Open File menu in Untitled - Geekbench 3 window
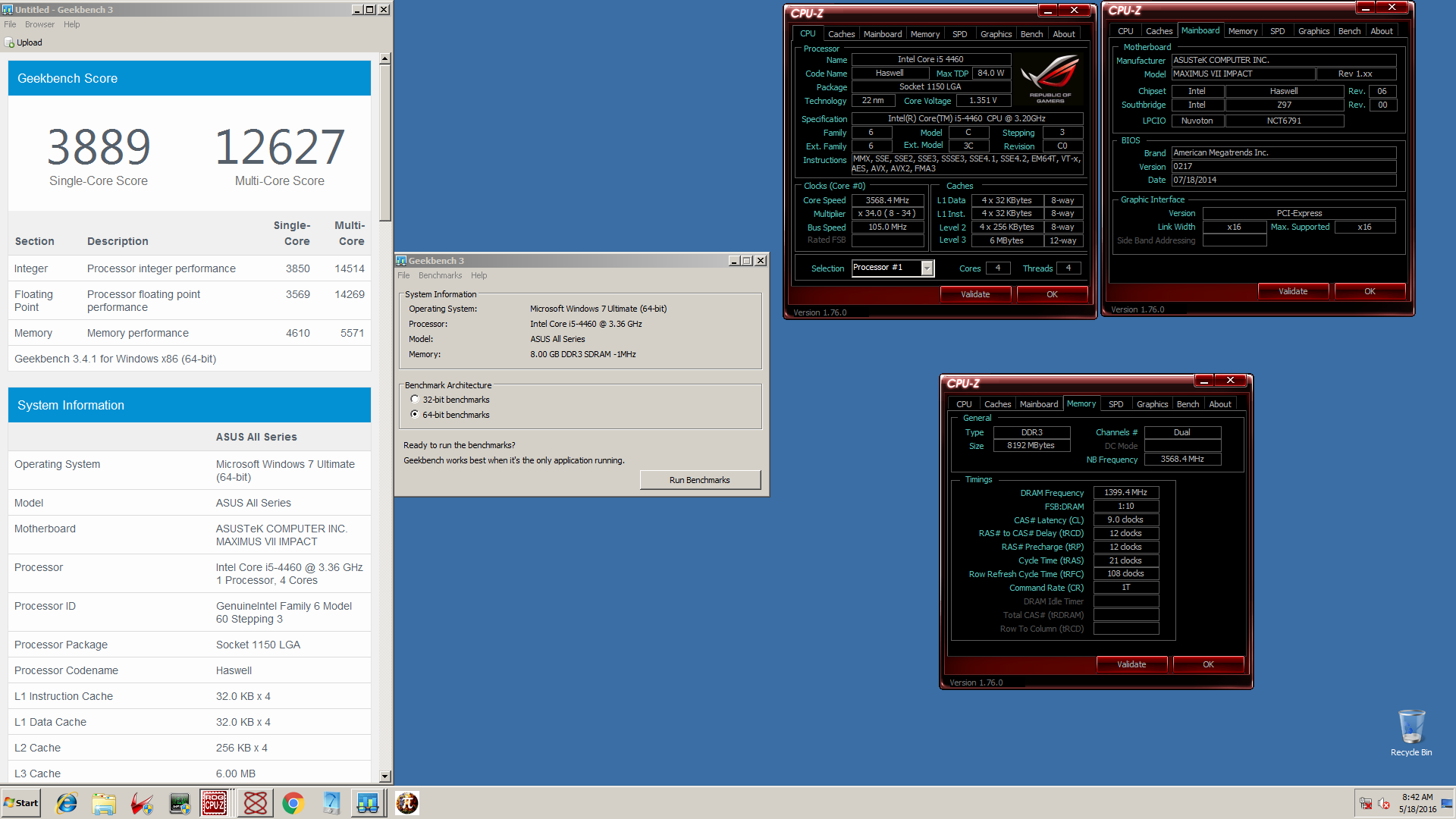Viewport: 1456px width, 819px height. (10, 24)
